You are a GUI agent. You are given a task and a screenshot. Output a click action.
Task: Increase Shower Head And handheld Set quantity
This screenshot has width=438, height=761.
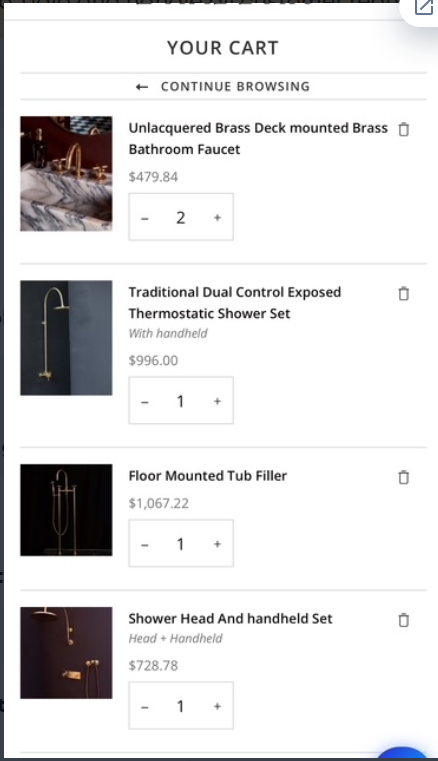click(217, 706)
